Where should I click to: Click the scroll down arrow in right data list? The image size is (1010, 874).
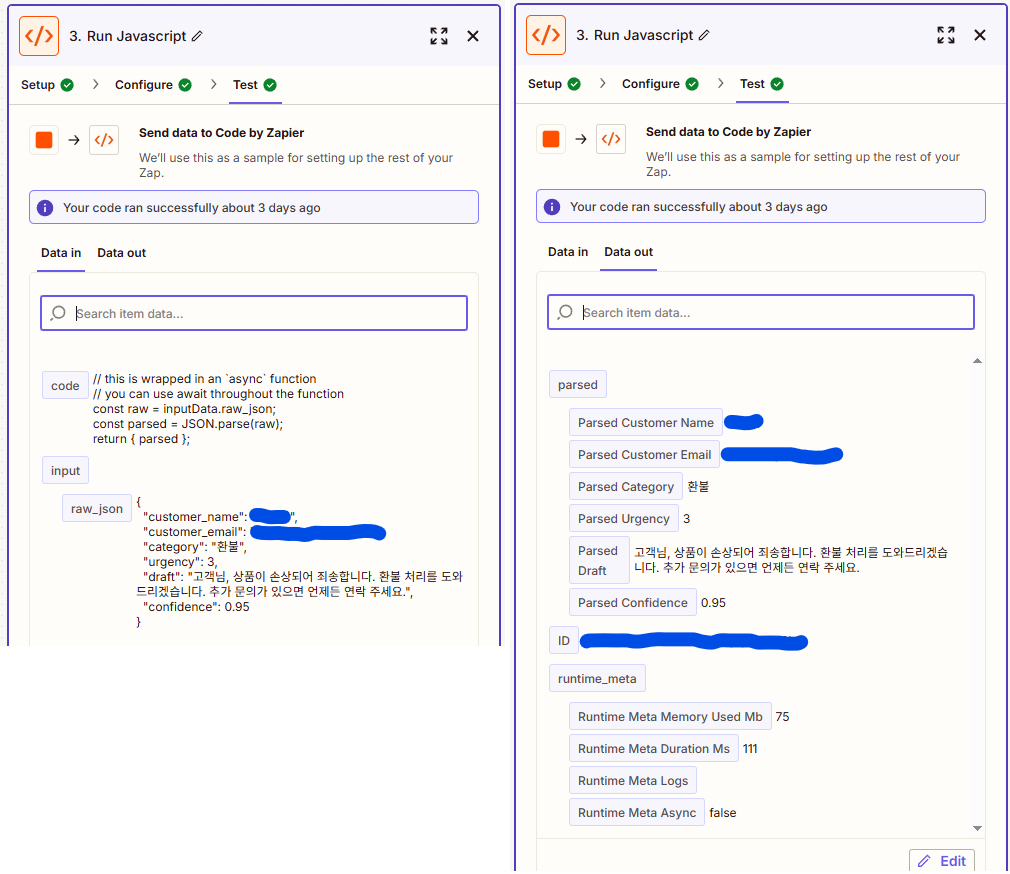(977, 828)
